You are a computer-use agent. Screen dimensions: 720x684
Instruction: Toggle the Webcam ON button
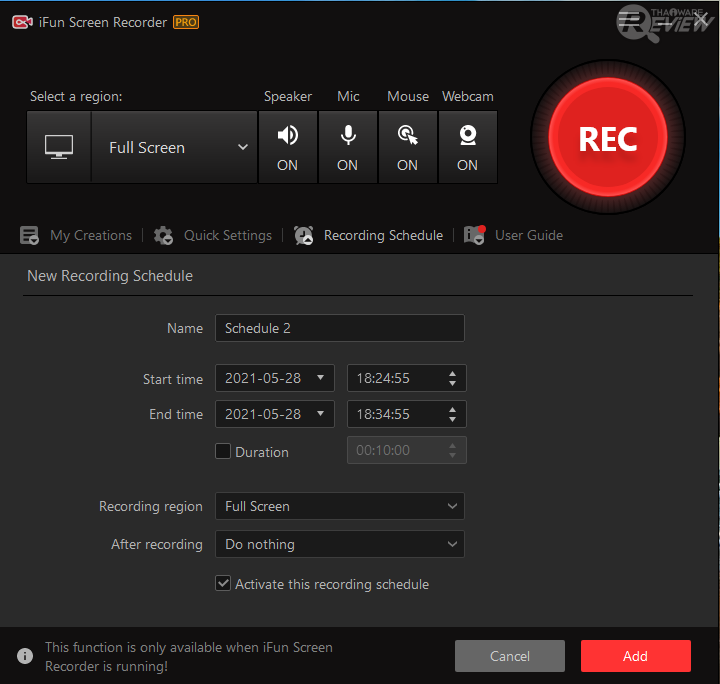pos(467,147)
